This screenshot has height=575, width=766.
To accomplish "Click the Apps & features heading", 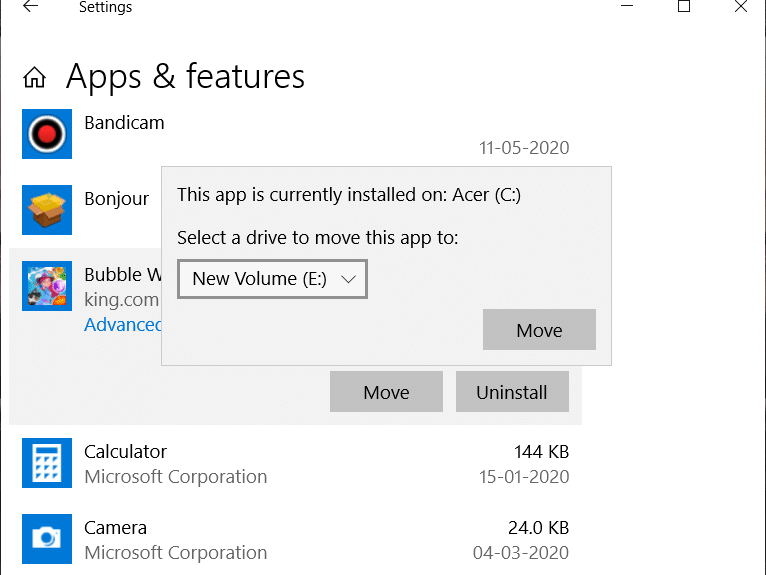I will click(x=185, y=77).
